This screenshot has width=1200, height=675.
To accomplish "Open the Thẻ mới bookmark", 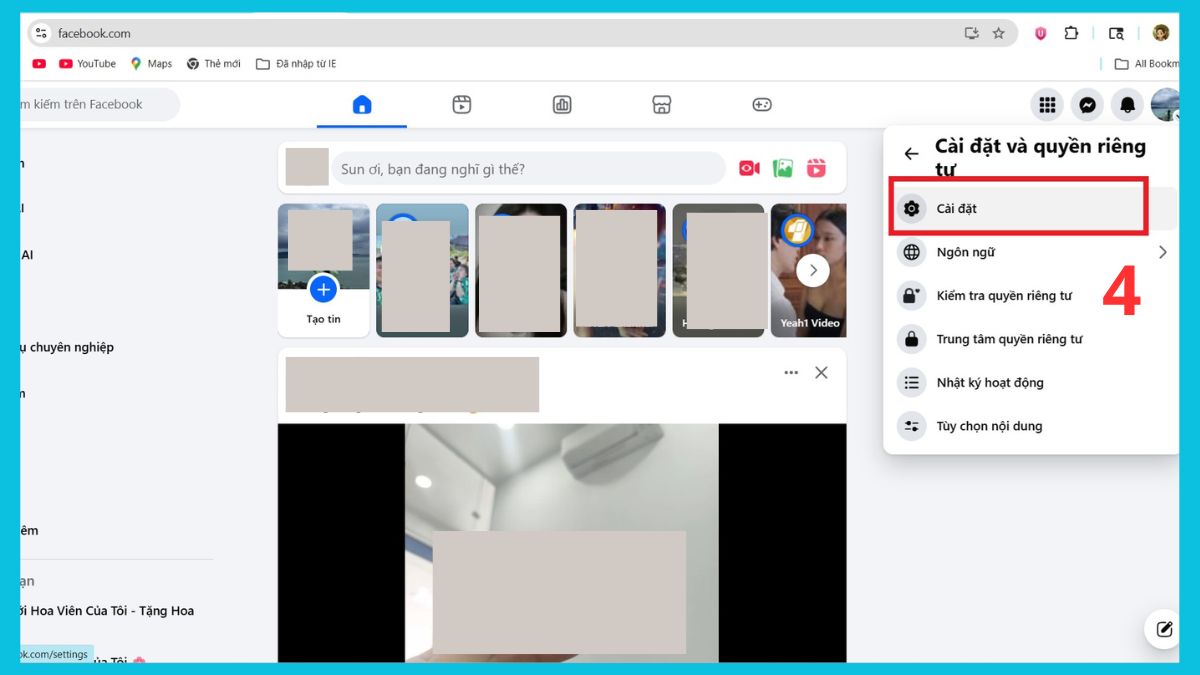I will point(214,63).
